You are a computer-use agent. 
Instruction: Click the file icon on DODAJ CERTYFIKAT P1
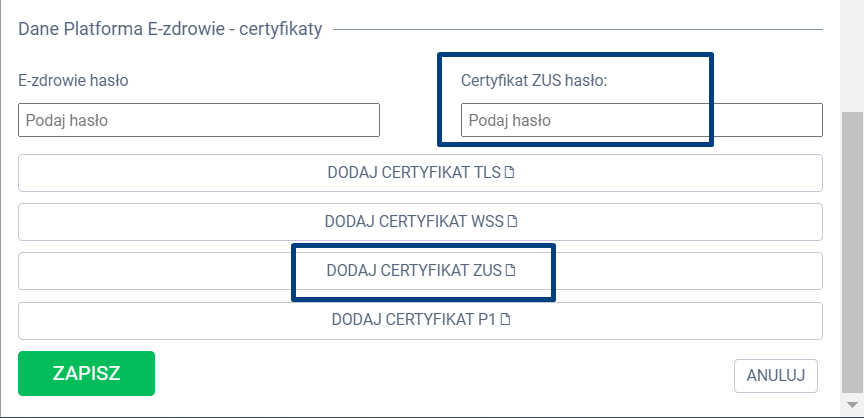[x=506, y=320]
